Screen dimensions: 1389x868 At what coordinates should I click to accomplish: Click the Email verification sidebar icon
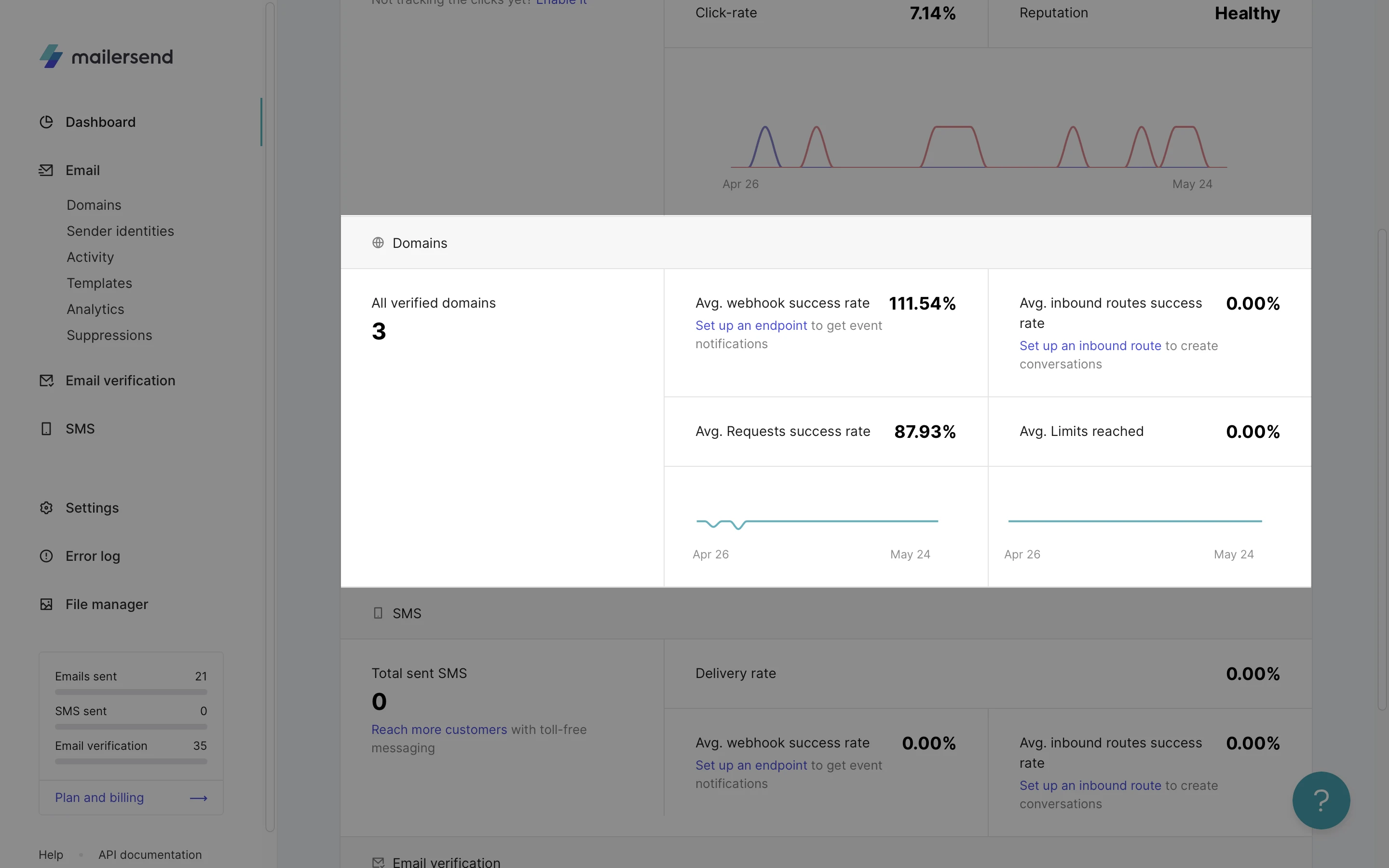46,380
